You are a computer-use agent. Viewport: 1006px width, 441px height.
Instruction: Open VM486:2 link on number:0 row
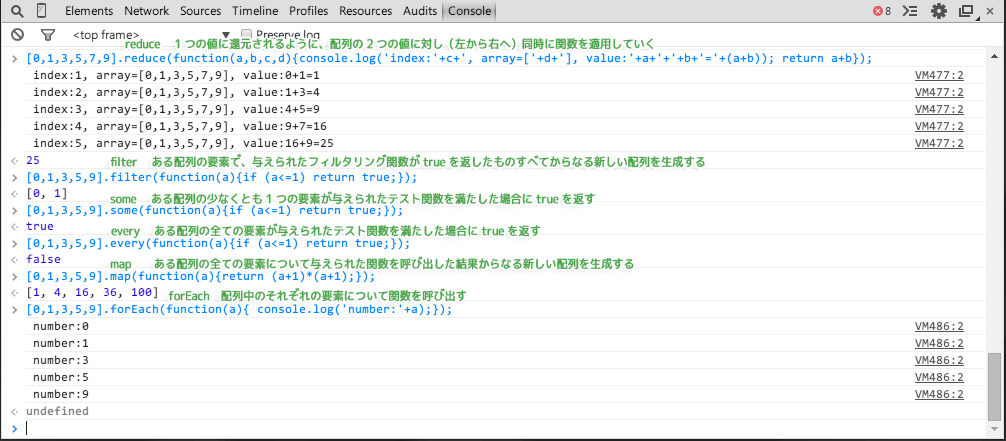[x=939, y=327]
